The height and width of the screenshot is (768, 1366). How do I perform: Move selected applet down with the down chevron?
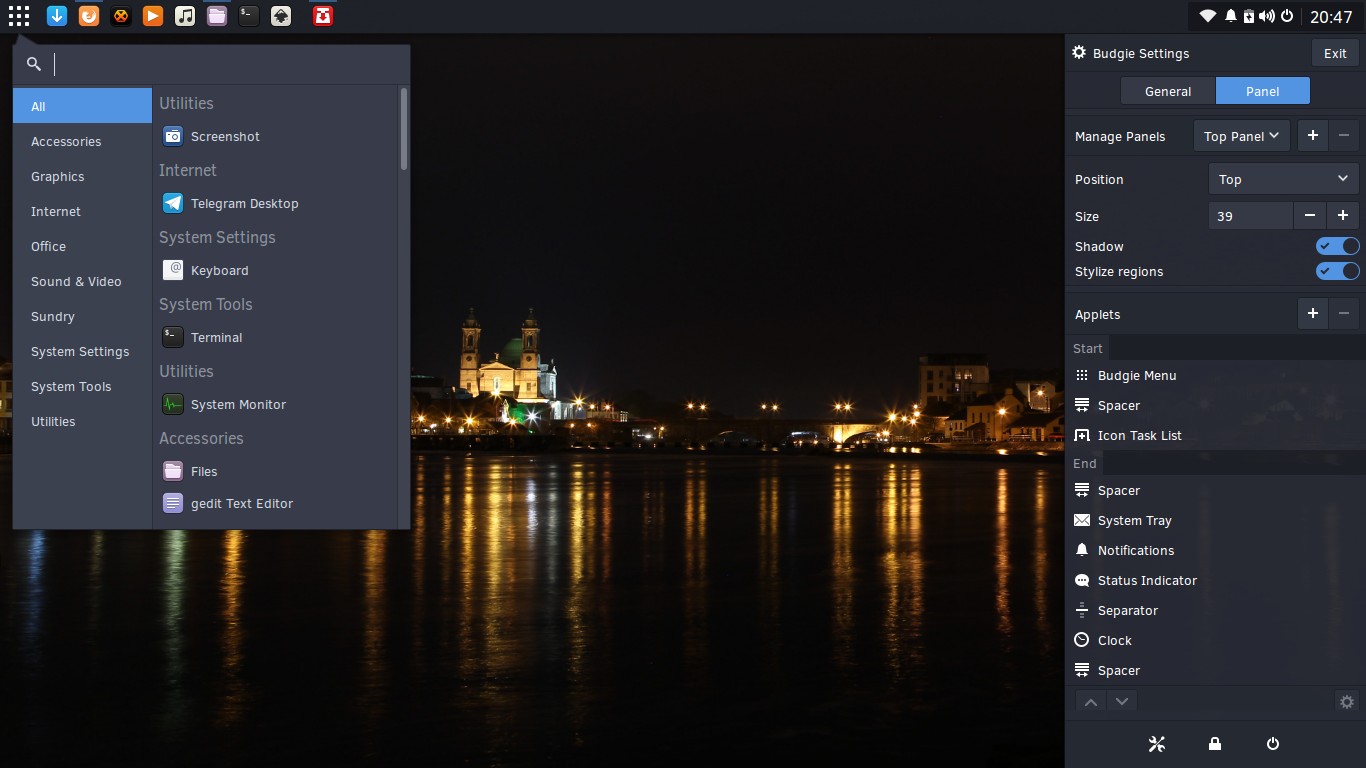point(1122,701)
